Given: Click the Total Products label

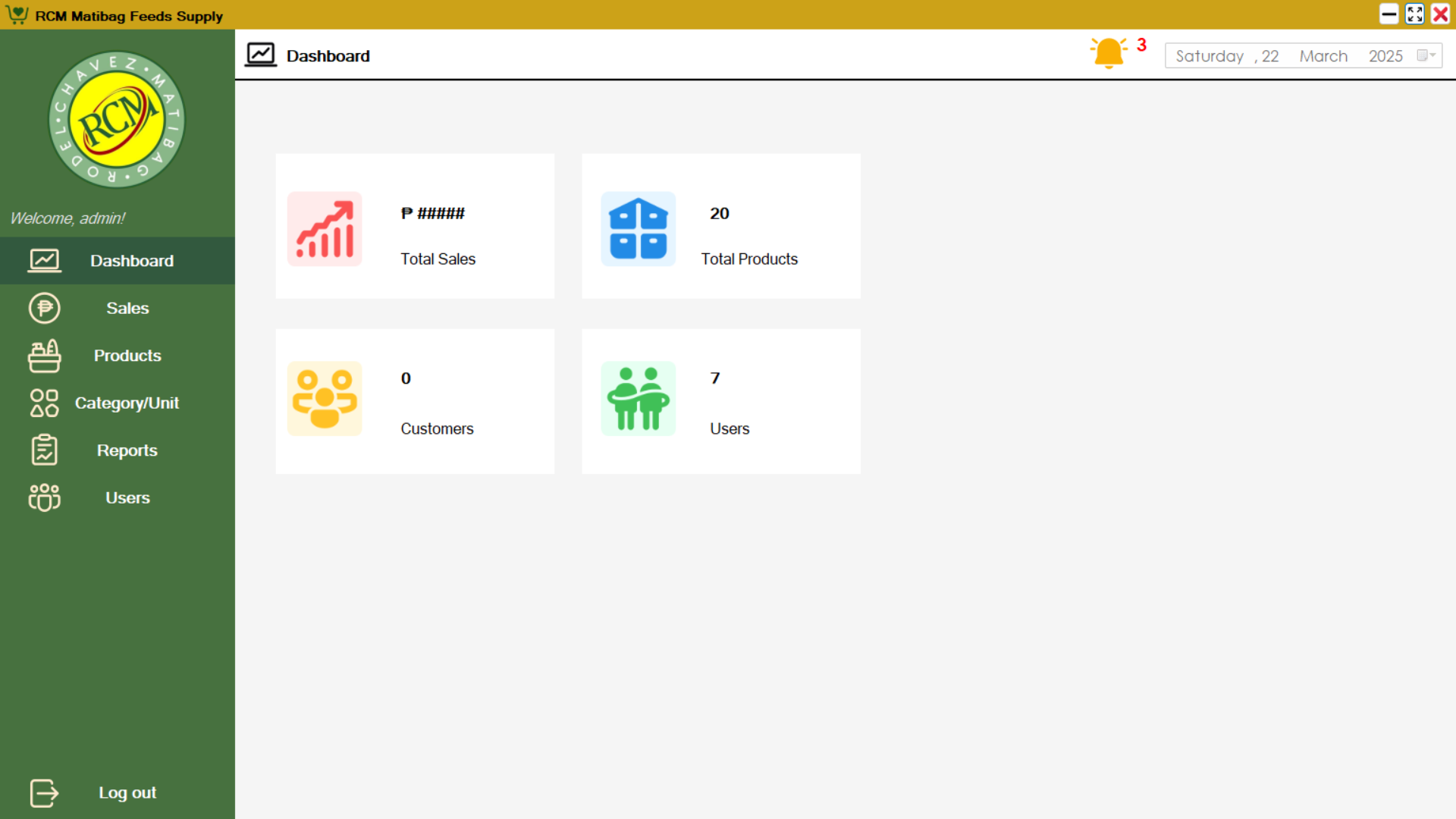Looking at the screenshot, I should (x=749, y=259).
